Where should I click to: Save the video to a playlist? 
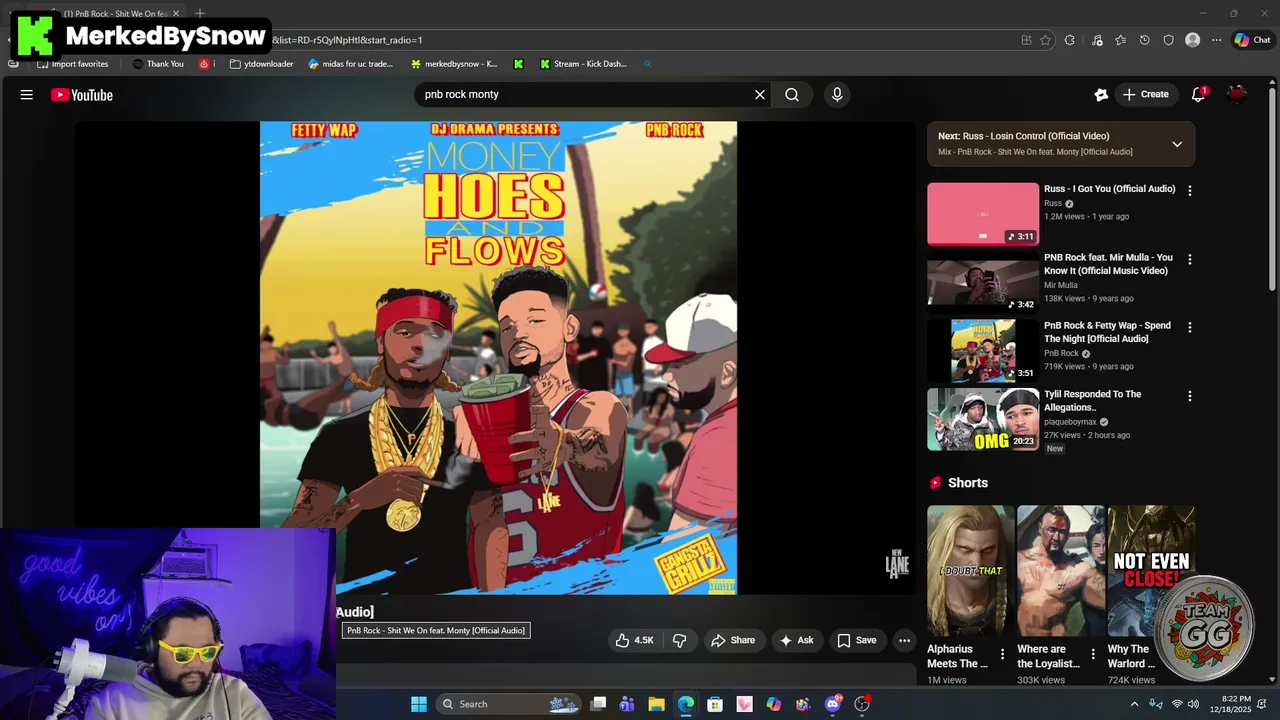[x=857, y=641]
